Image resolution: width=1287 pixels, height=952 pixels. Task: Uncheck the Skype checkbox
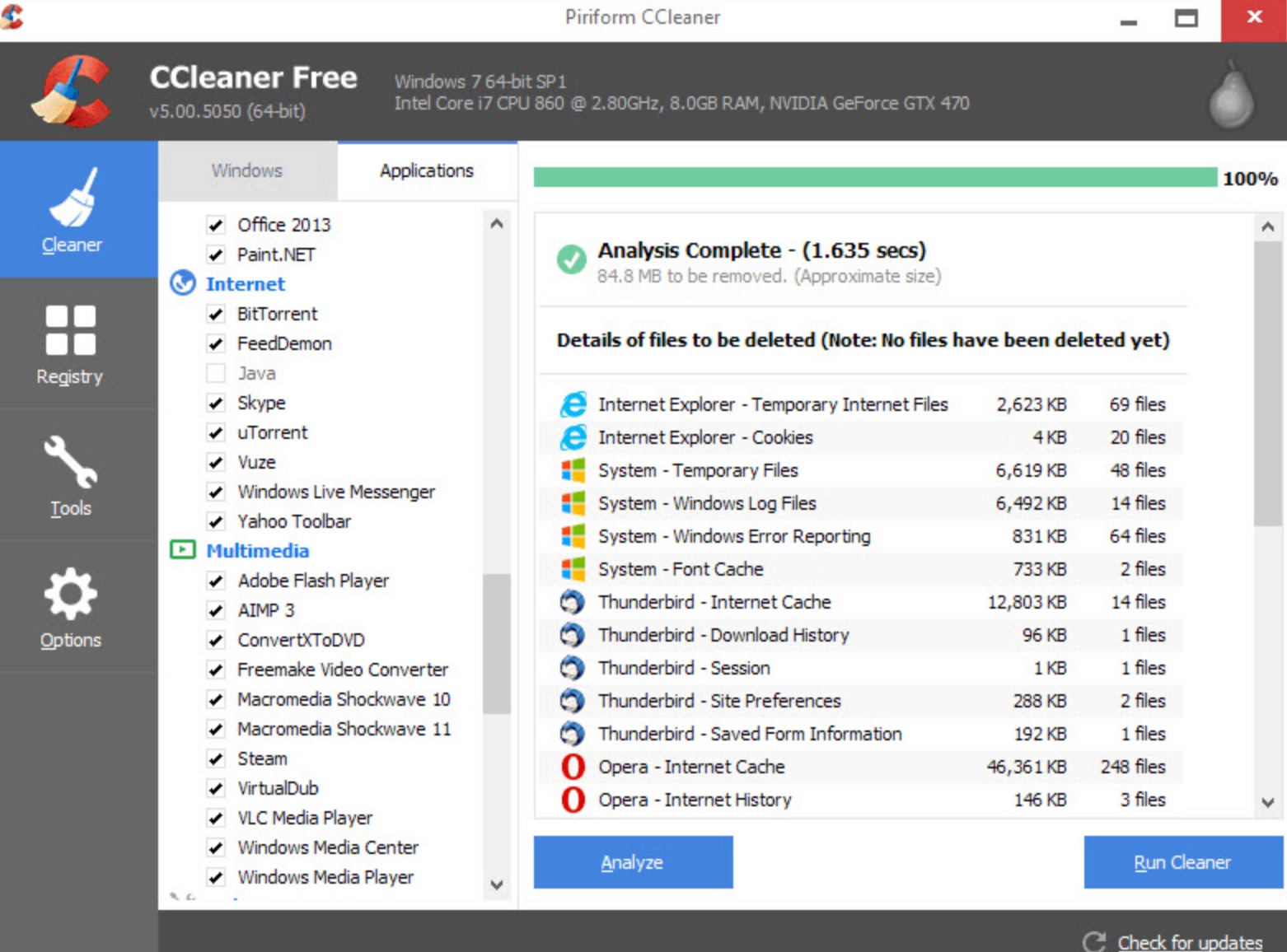tap(216, 403)
